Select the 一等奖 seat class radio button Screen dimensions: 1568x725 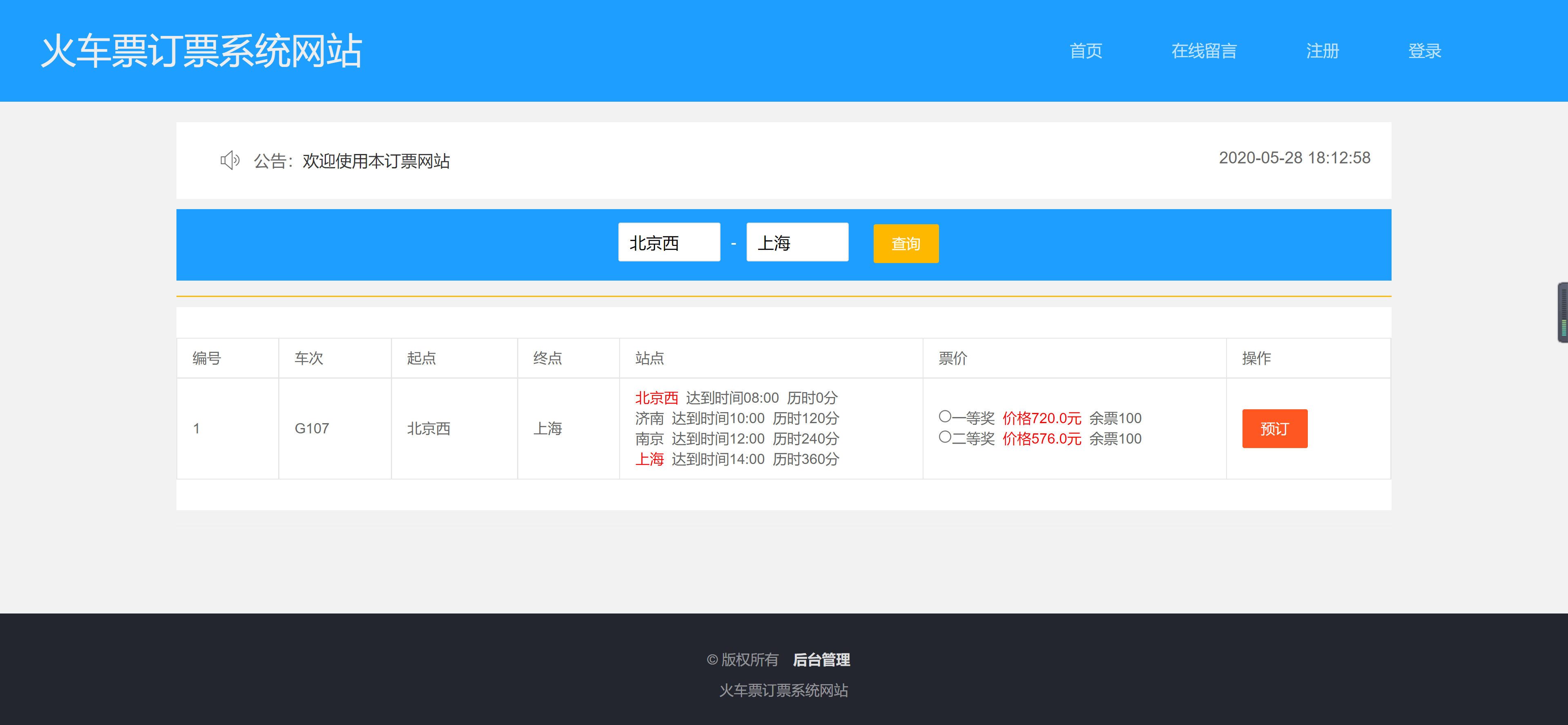pyautogui.click(x=945, y=417)
